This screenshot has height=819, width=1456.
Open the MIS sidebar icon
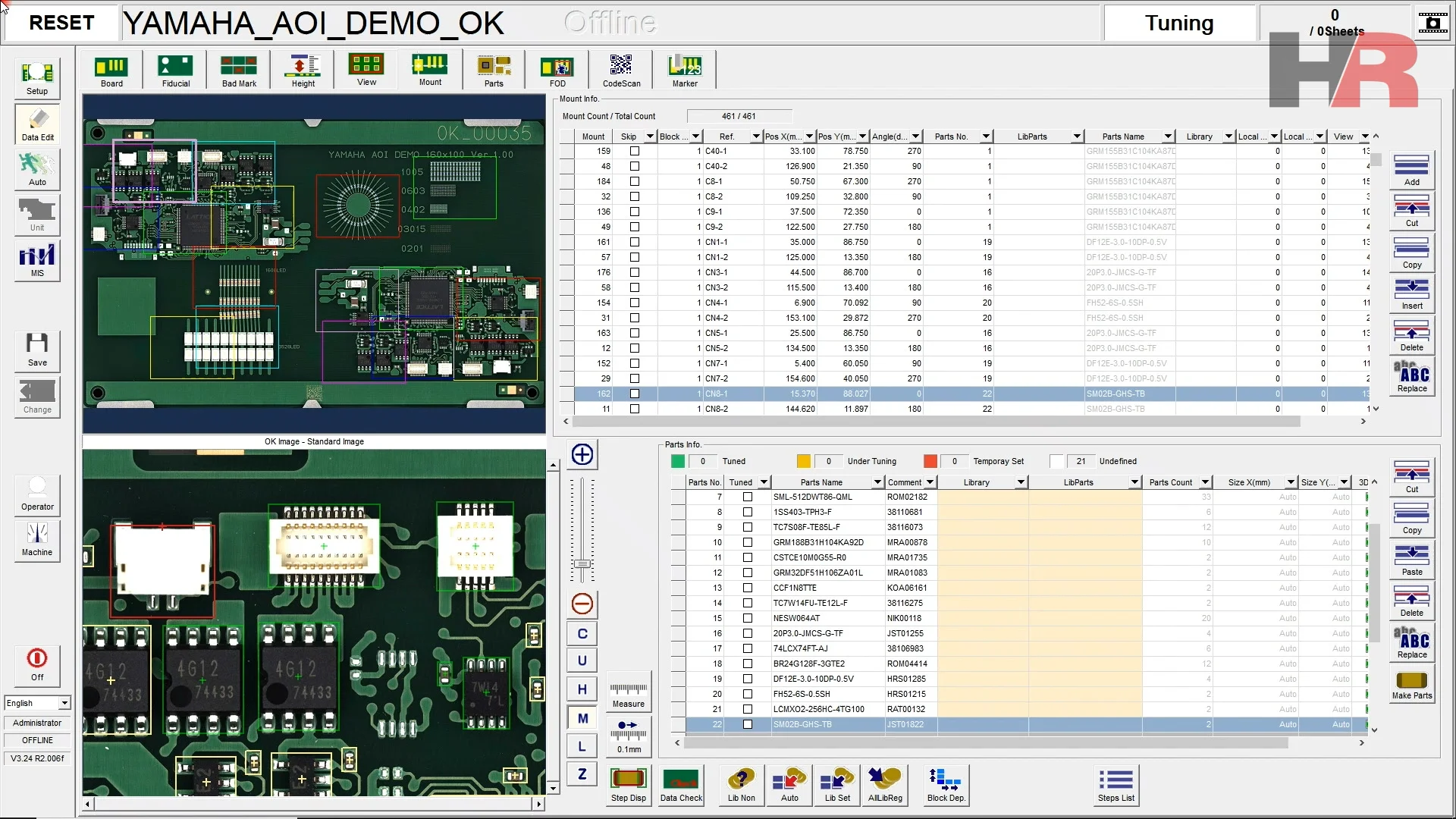click(x=37, y=260)
